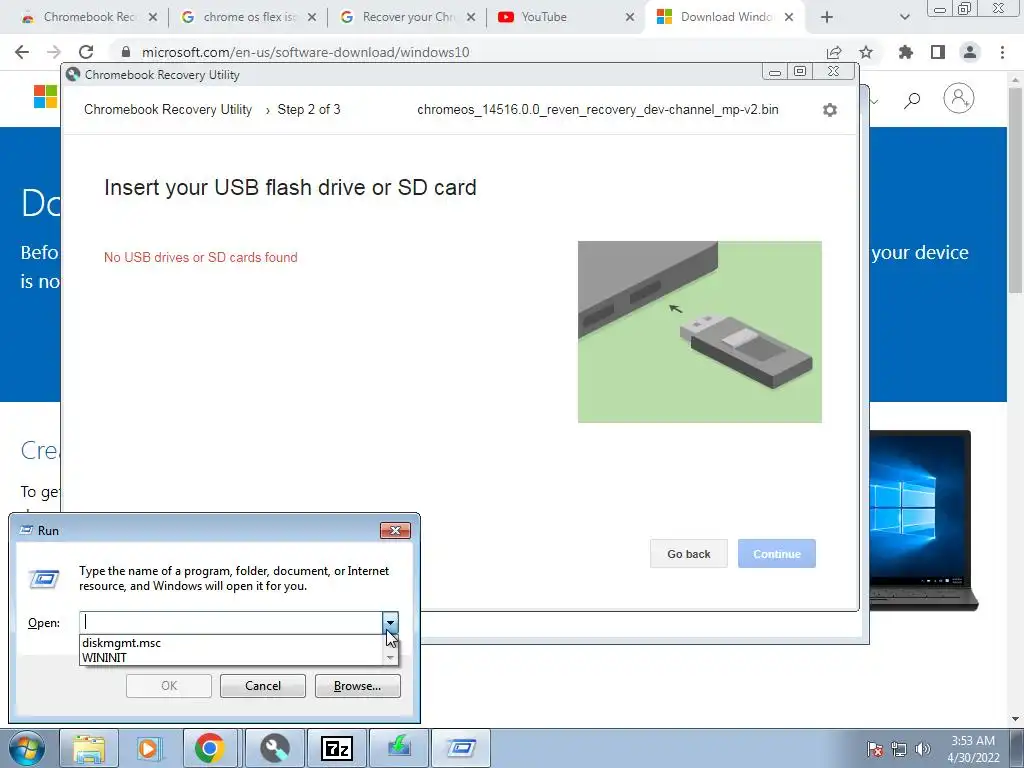The image size is (1024, 768).
Task: Click laptop image on Microsoft page
Action: pos(923,520)
